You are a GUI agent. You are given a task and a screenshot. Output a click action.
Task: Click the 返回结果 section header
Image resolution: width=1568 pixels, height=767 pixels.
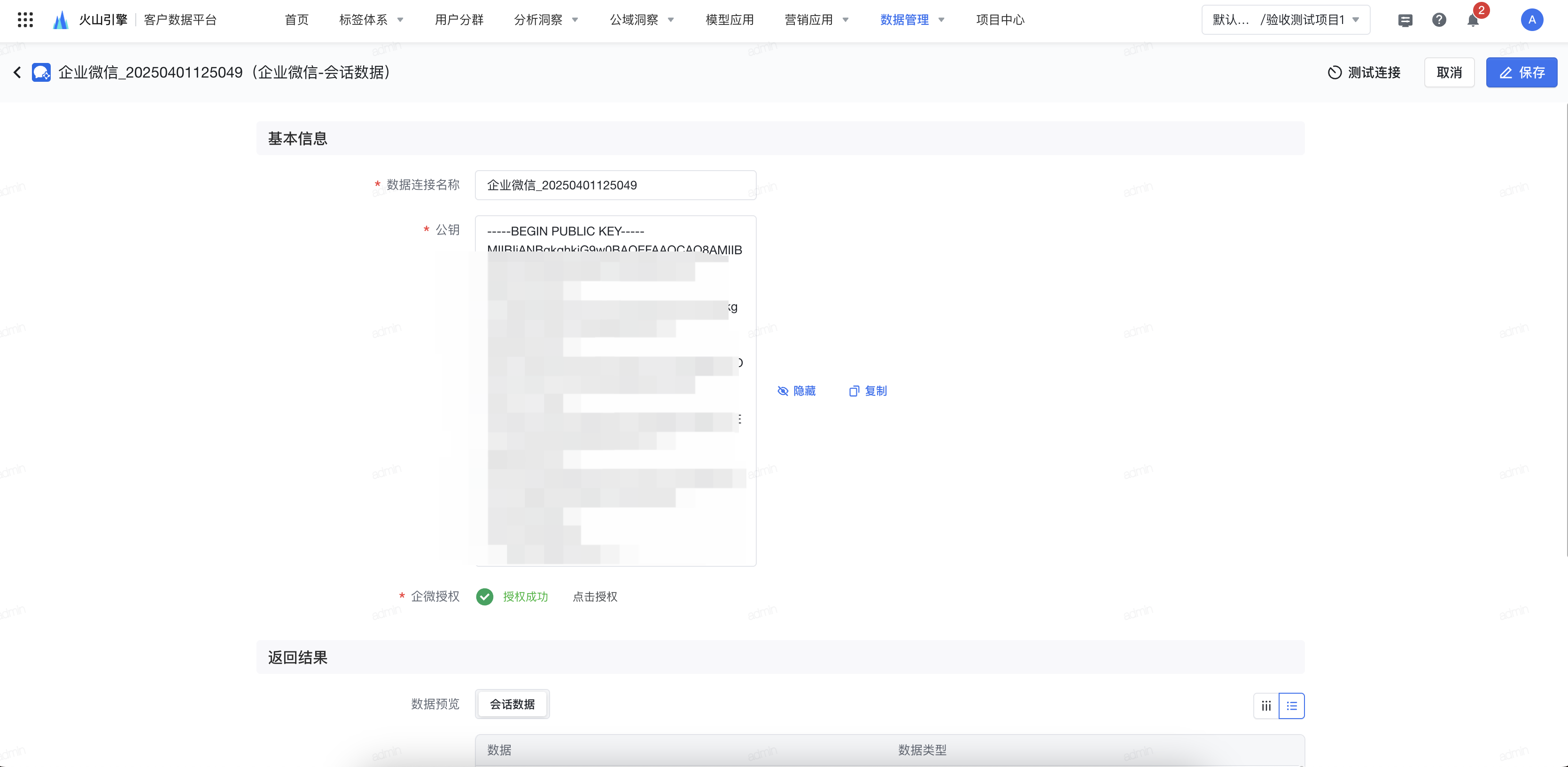(780, 657)
